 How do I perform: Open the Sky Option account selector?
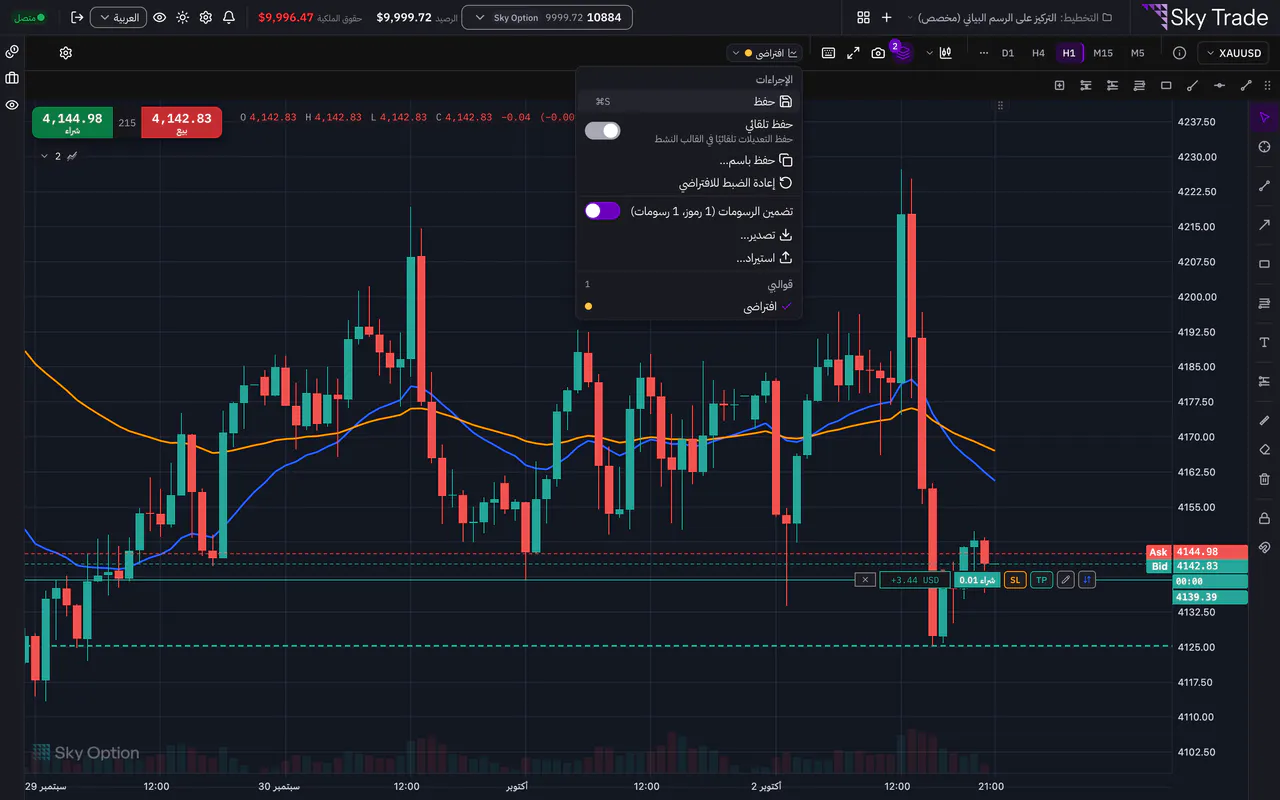pos(547,18)
